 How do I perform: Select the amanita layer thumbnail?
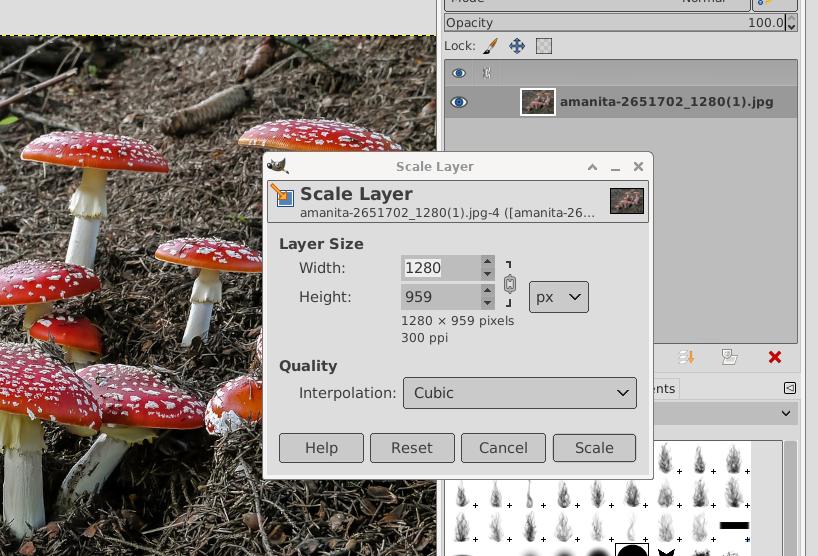pos(538,102)
